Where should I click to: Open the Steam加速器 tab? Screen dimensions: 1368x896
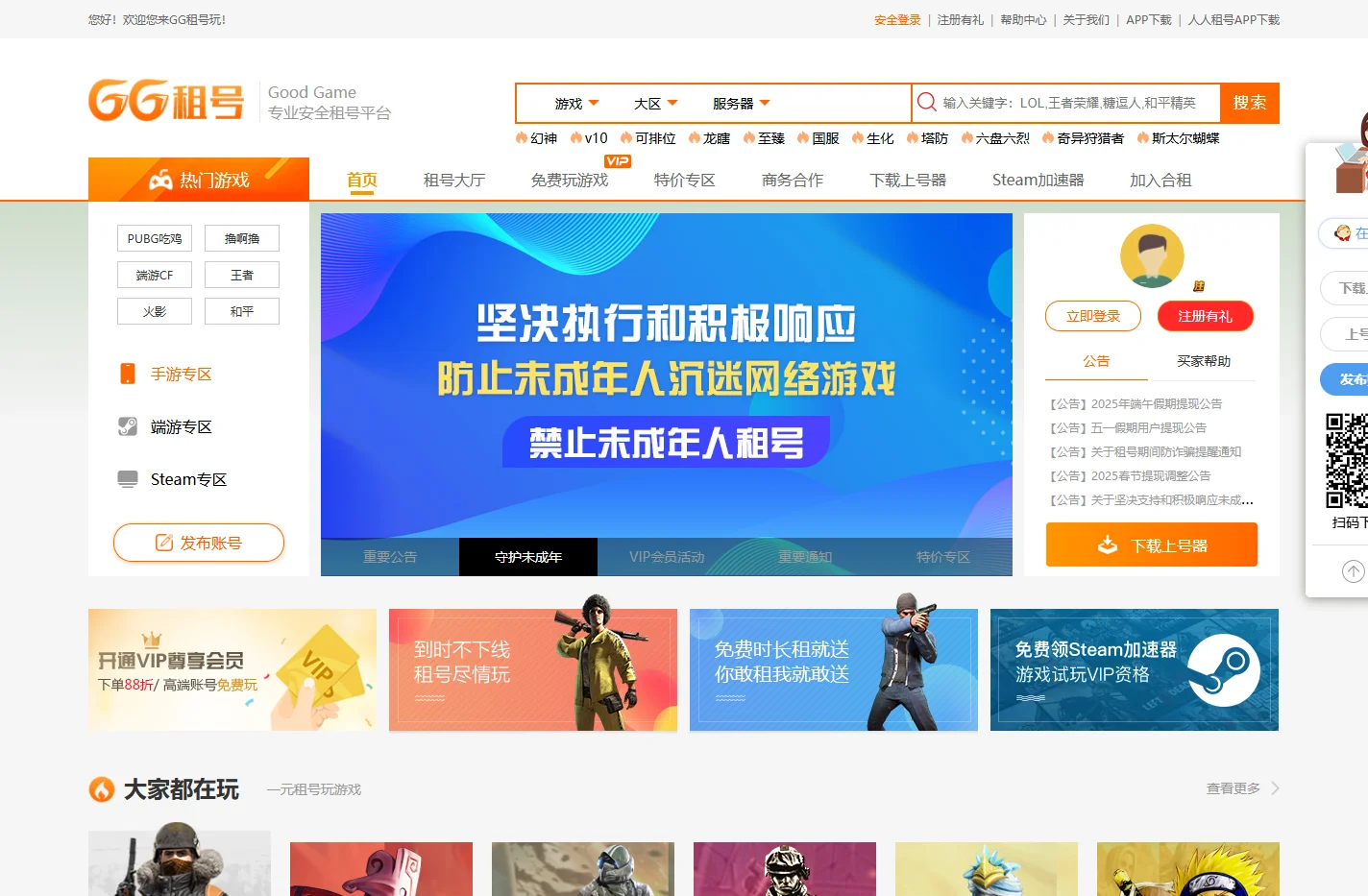tap(1038, 180)
